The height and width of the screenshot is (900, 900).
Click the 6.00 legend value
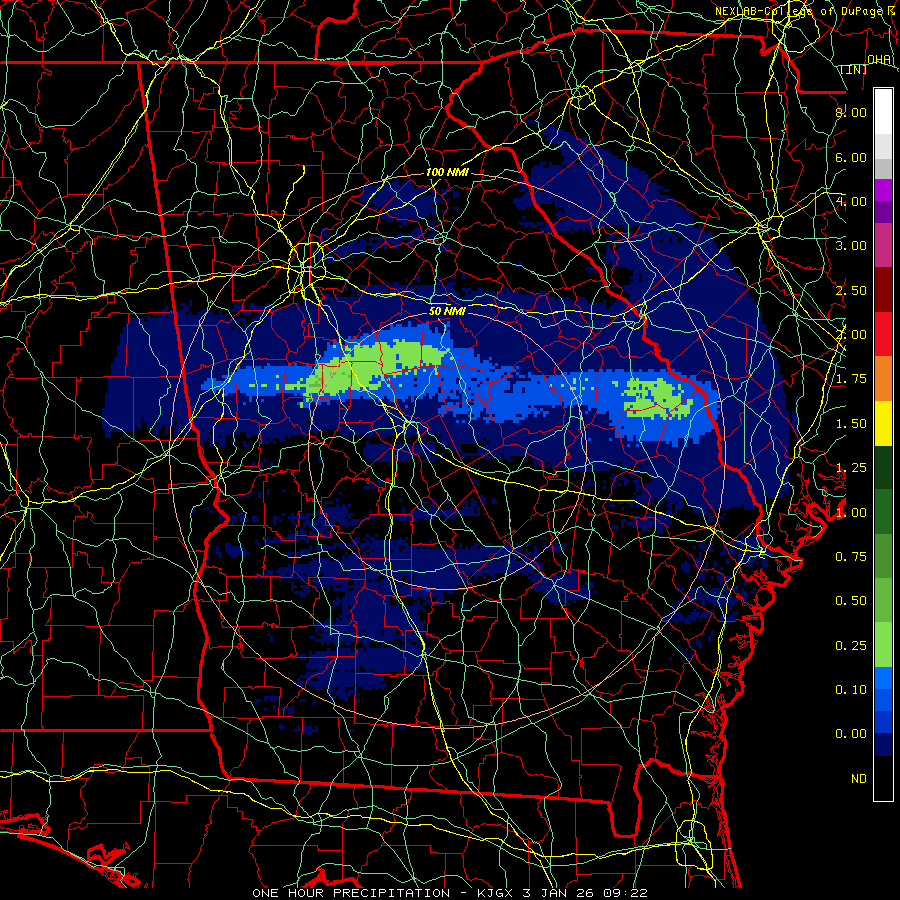coord(851,157)
